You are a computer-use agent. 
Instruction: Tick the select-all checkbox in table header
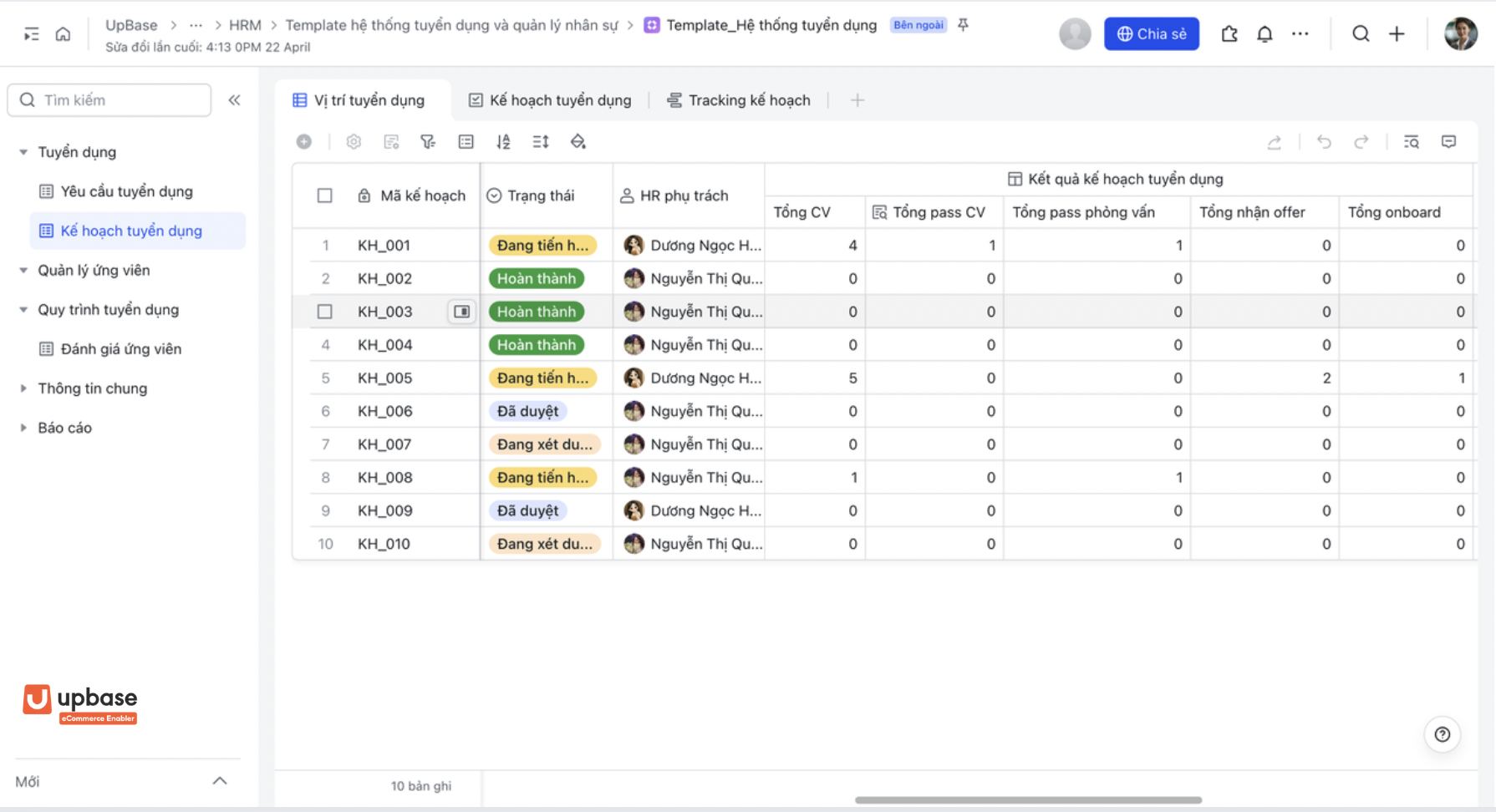coord(325,195)
